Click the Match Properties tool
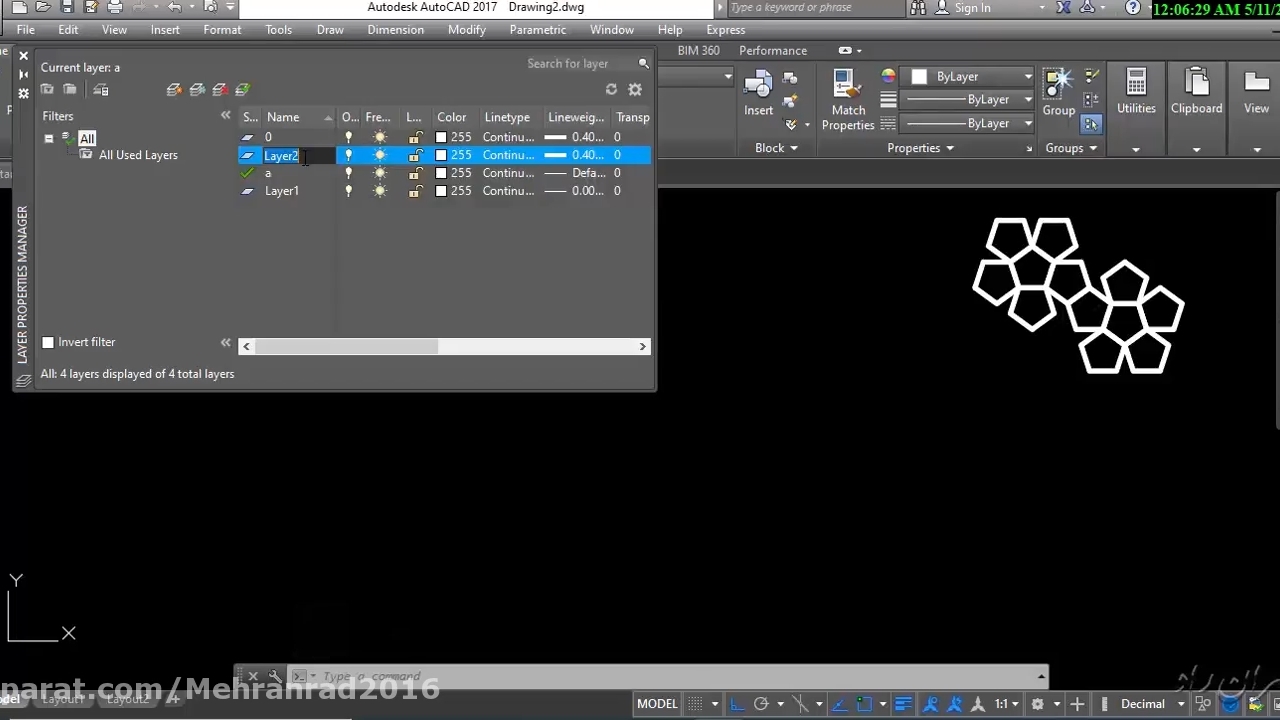Image resolution: width=1280 pixels, height=720 pixels. coord(848,100)
